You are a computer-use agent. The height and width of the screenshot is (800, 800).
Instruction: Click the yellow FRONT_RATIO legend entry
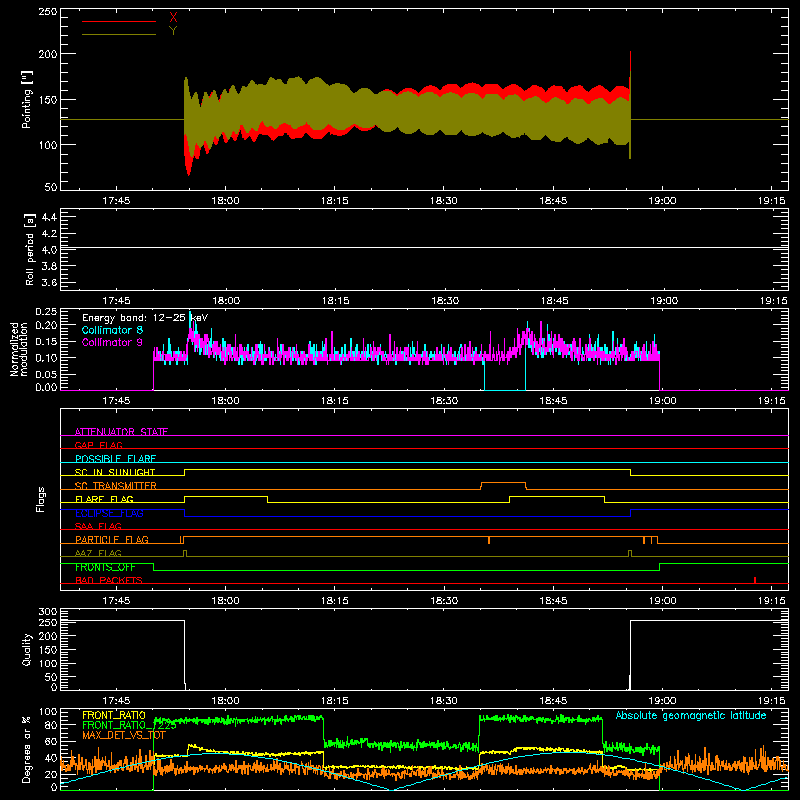[114, 715]
